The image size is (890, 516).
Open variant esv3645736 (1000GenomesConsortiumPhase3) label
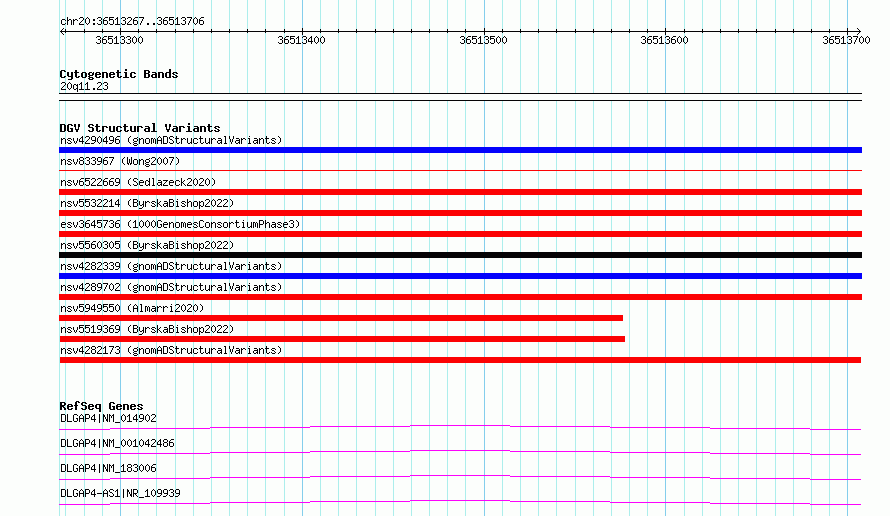point(180,224)
